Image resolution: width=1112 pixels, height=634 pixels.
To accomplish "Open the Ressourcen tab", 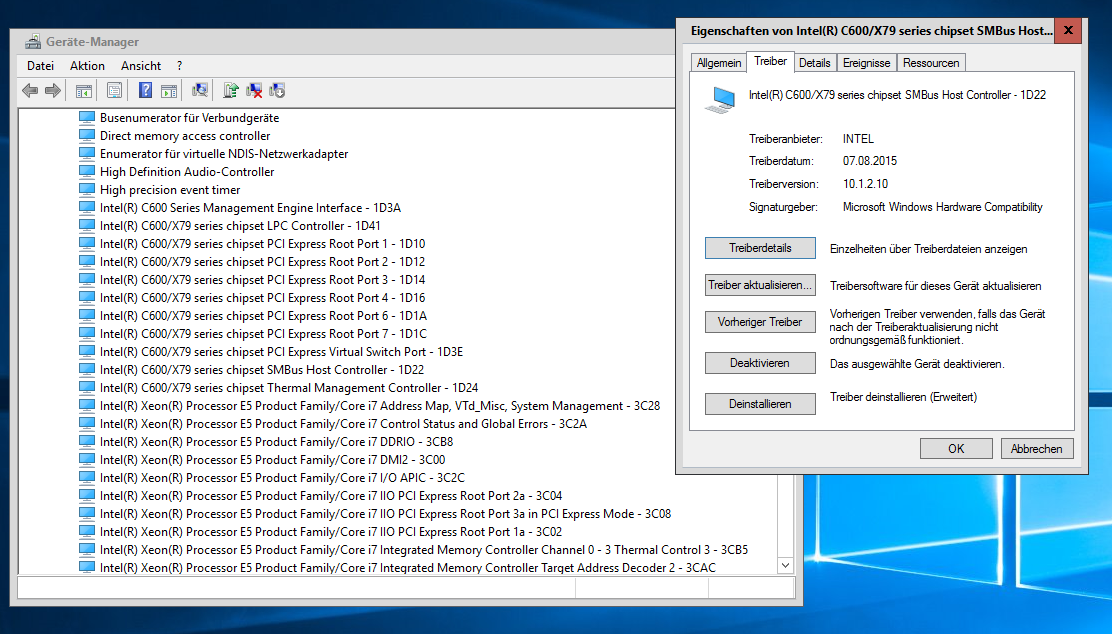I will click(x=931, y=62).
